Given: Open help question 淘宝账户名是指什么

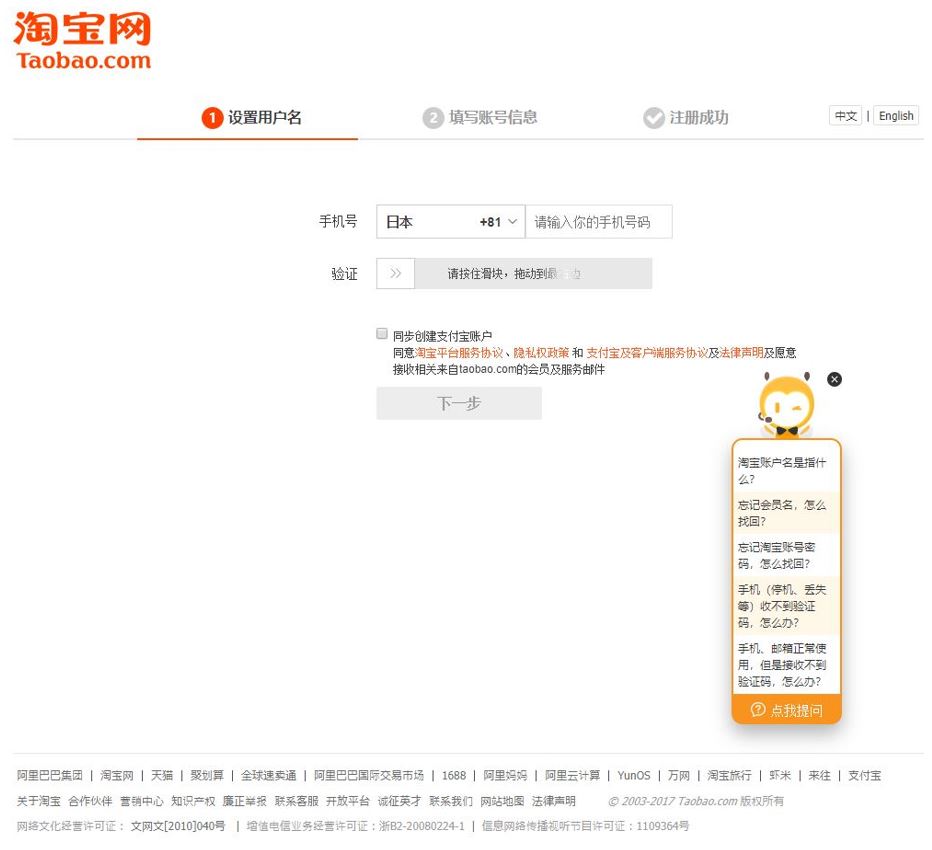Looking at the screenshot, I should tap(786, 470).
